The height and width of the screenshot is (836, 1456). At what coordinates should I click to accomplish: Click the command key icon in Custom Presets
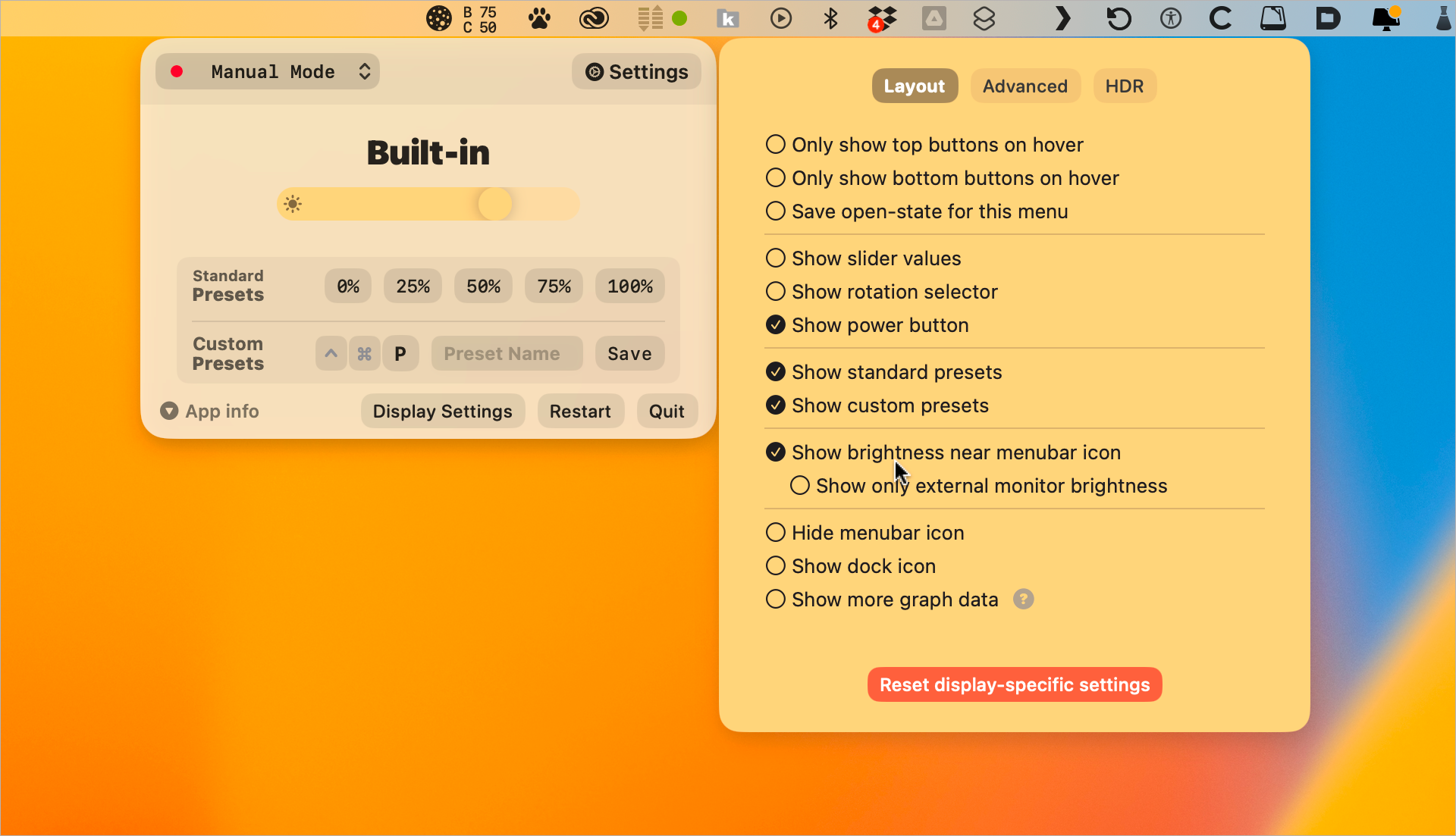[365, 353]
